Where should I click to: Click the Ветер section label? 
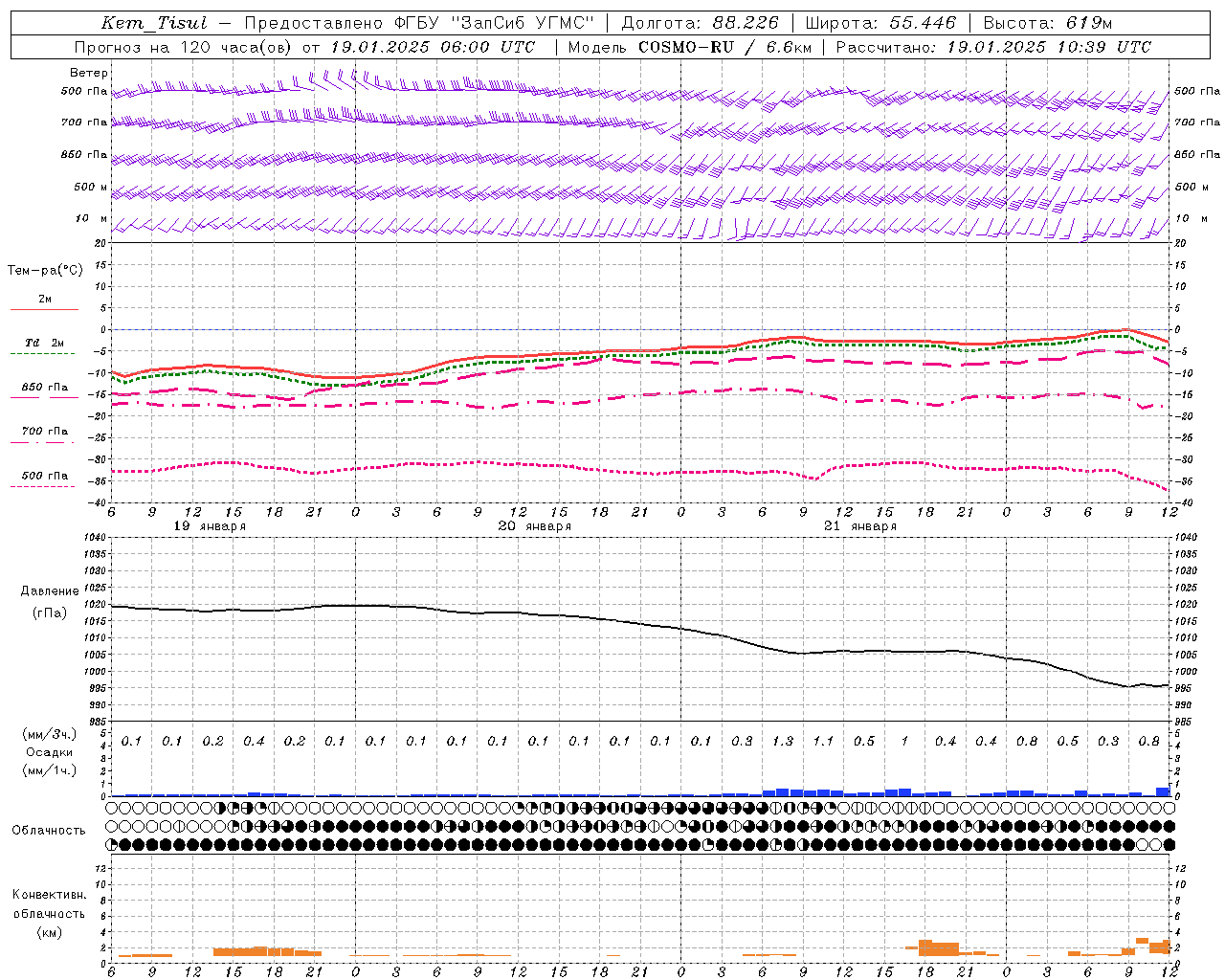click(89, 73)
